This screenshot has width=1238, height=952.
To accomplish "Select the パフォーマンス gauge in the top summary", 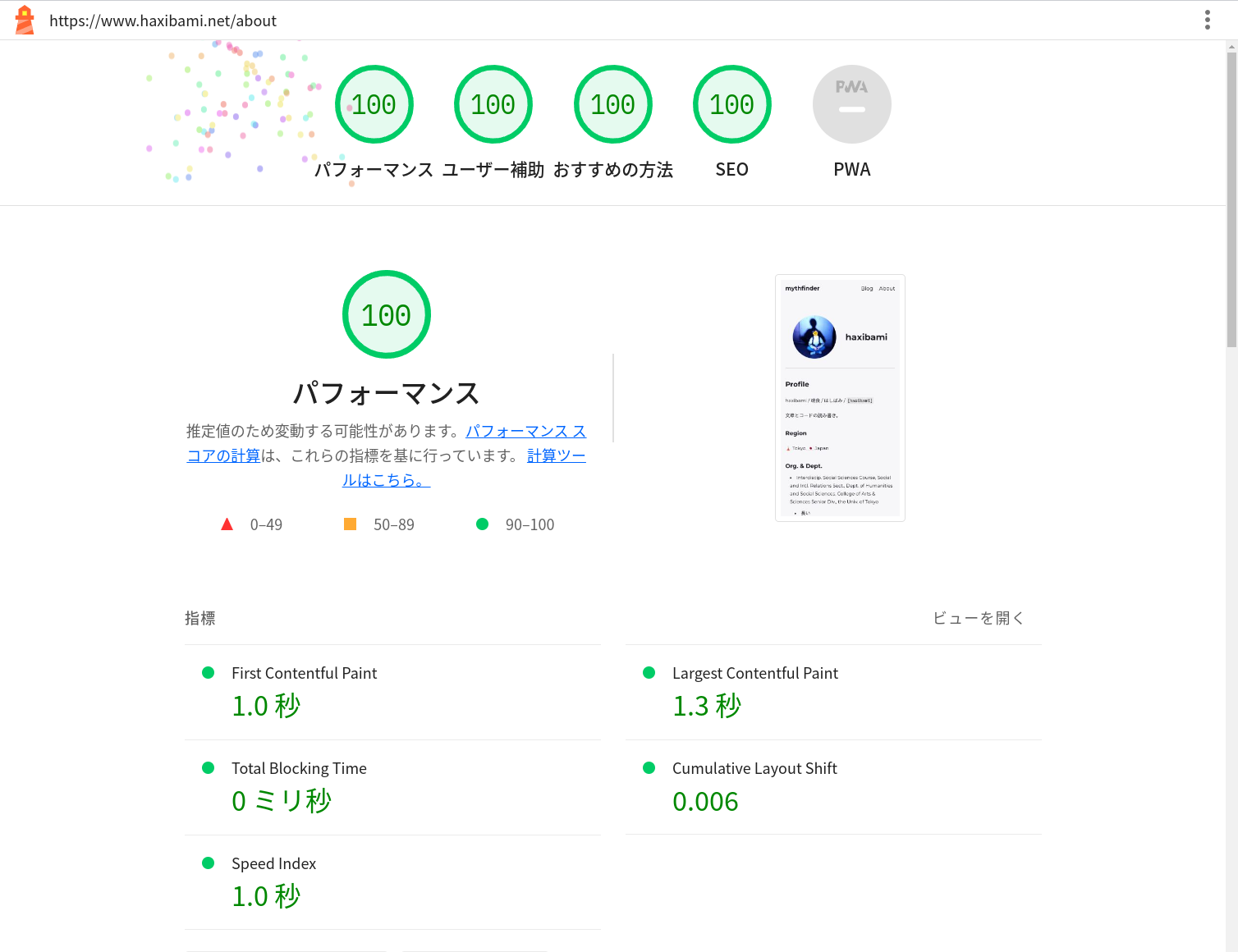I will point(374,103).
